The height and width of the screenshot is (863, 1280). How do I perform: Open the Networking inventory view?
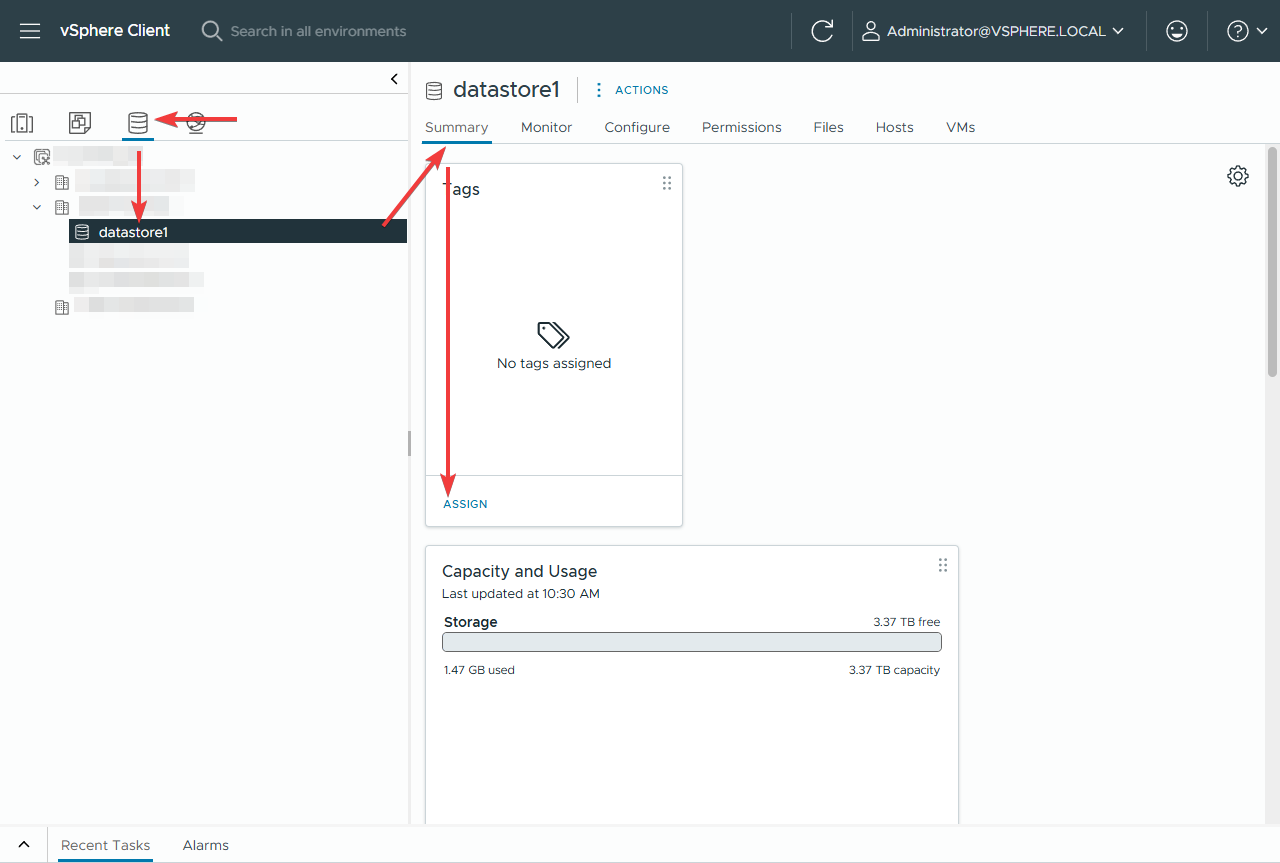pos(196,123)
